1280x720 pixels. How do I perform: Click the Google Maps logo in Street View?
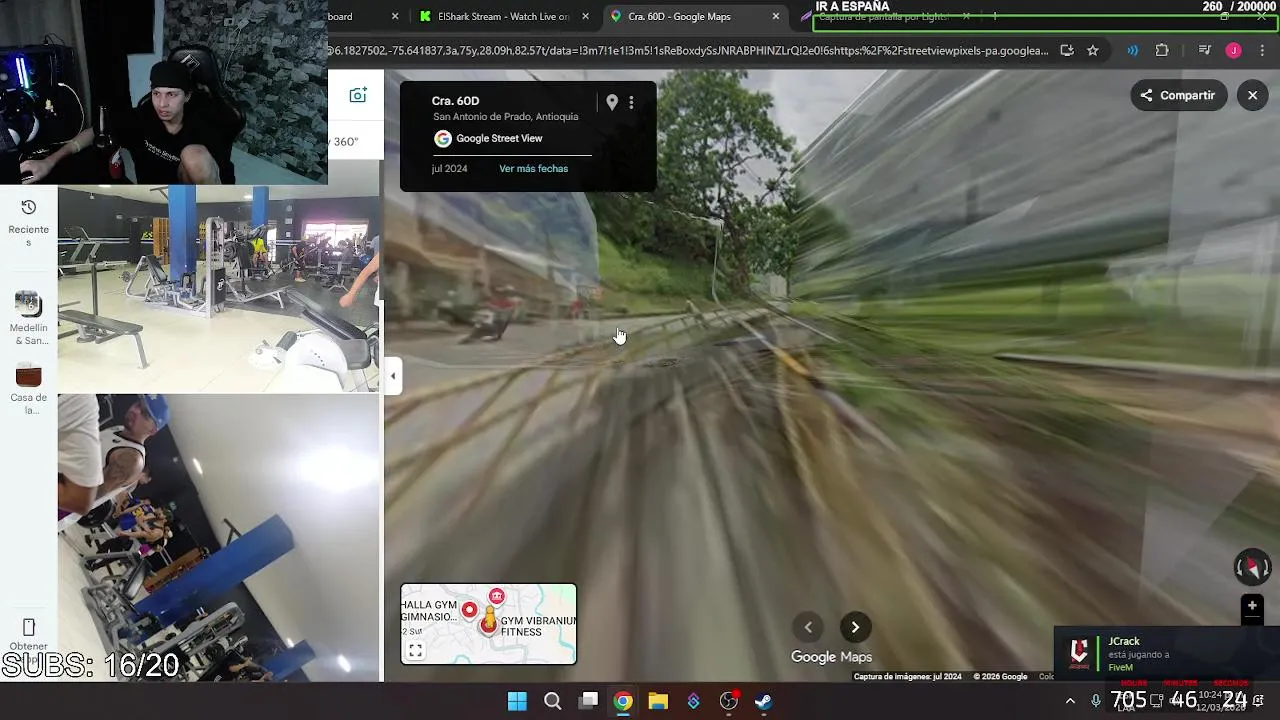(831, 657)
